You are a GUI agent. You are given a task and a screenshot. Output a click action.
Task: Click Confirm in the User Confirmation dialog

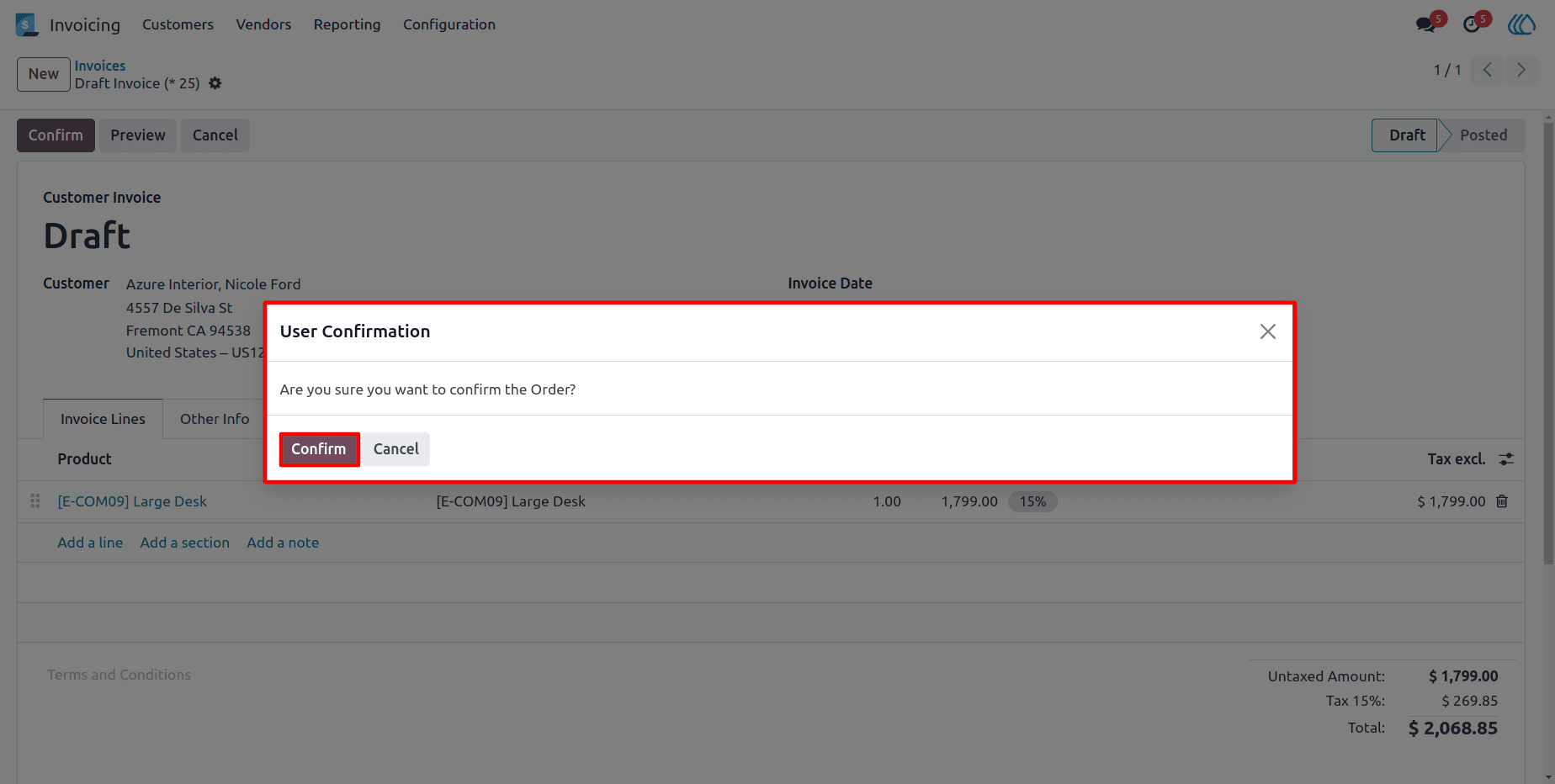[x=319, y=449]
